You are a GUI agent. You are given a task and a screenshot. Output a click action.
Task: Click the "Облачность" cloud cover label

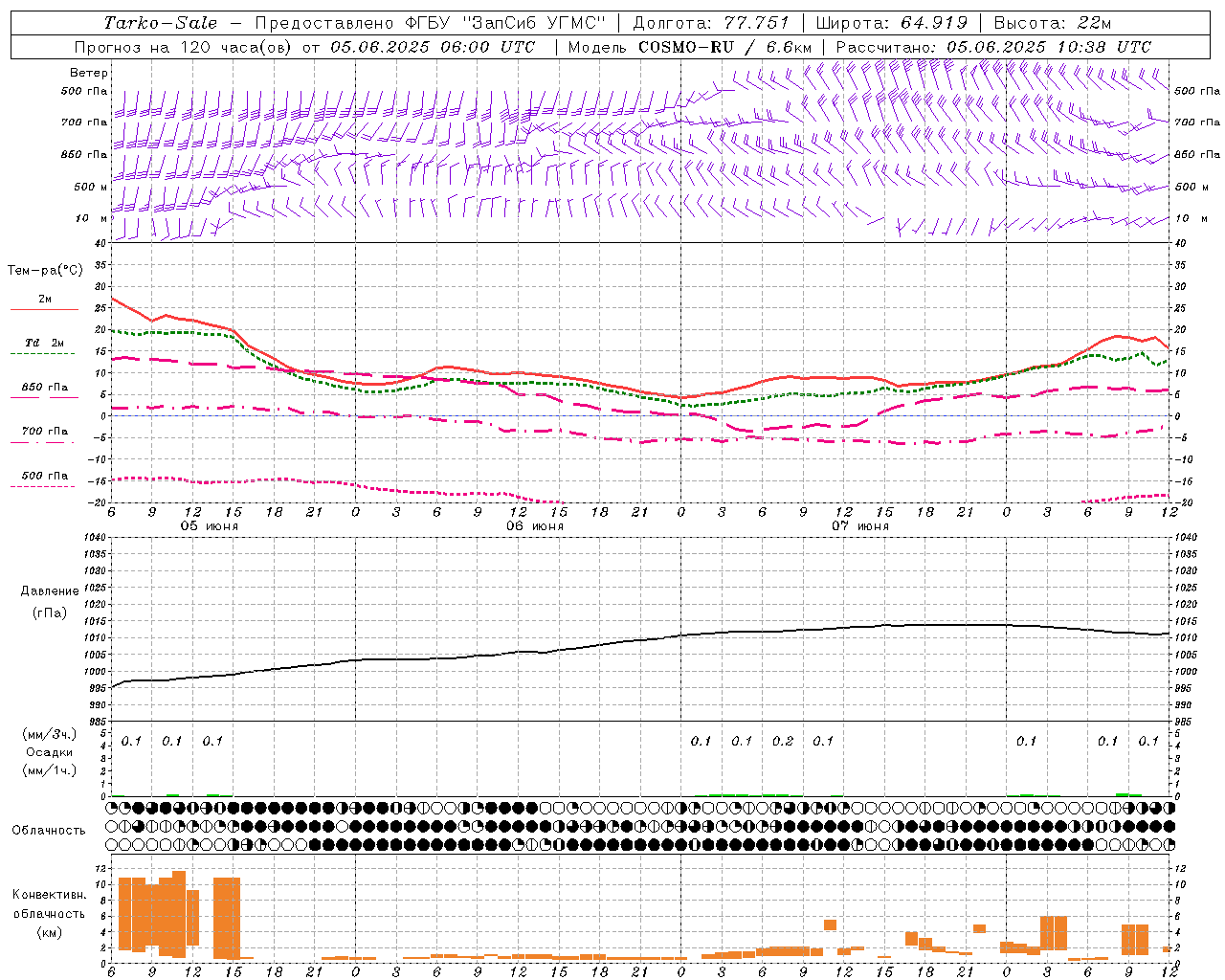pyautogui.click(x=49, y=831)
